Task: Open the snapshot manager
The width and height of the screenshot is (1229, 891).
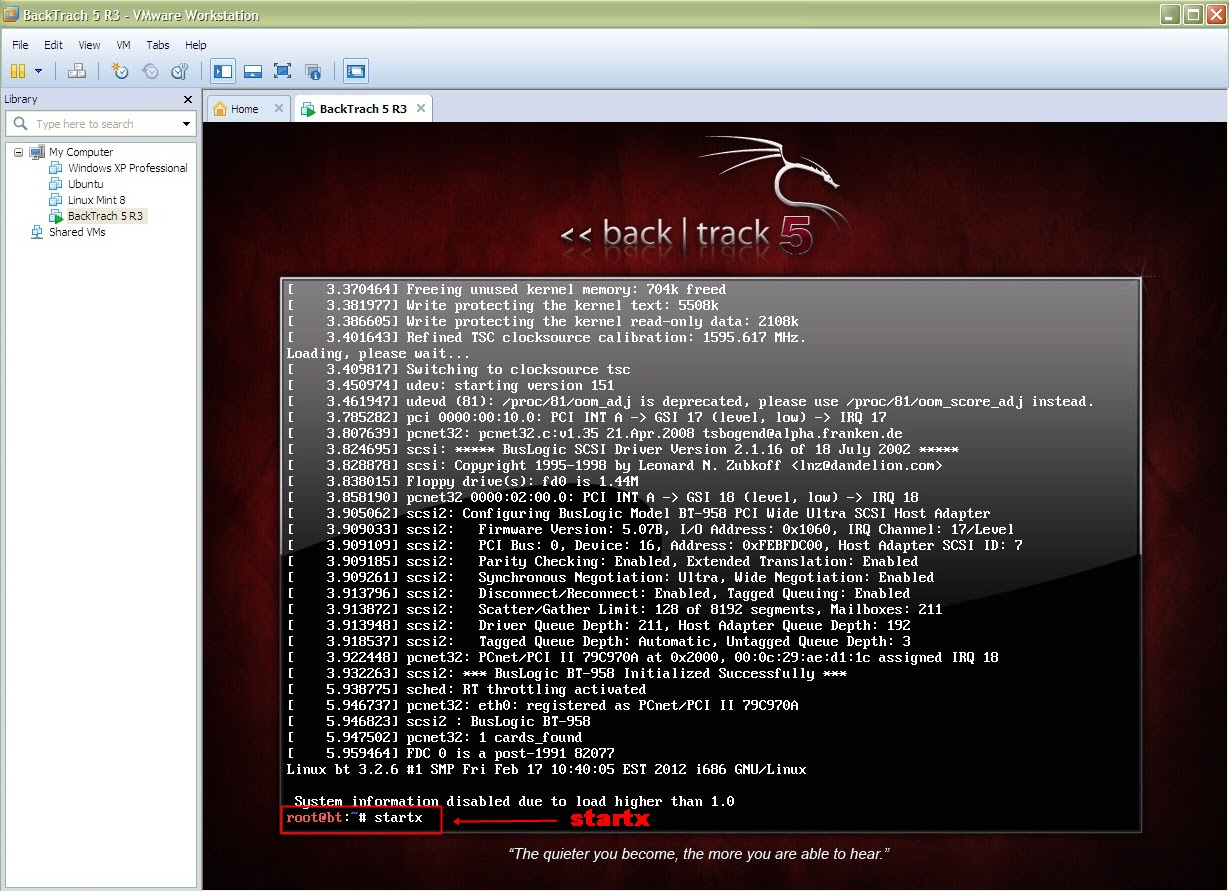Action: pyautogui.click(x=180, y=71)
